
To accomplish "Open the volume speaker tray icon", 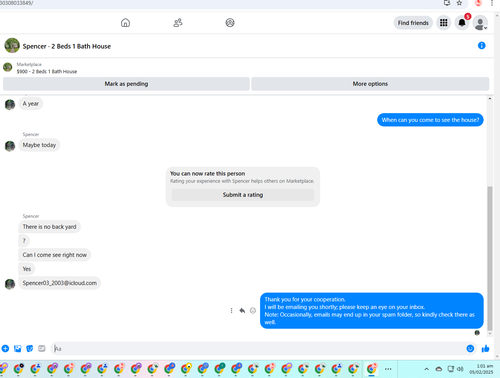I will tap(460, 369).
